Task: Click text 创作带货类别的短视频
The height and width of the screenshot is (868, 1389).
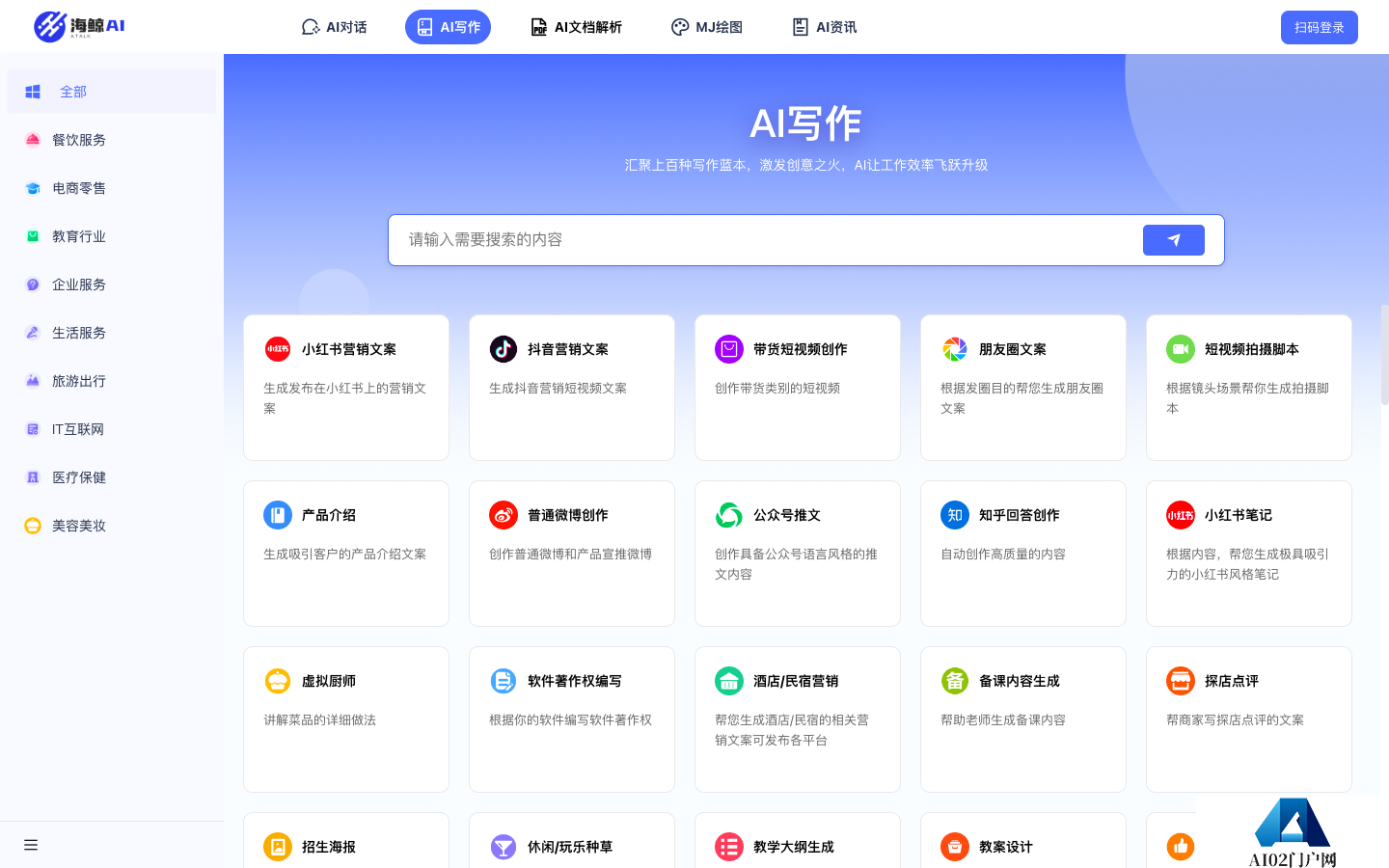Action: pos(777,388)
